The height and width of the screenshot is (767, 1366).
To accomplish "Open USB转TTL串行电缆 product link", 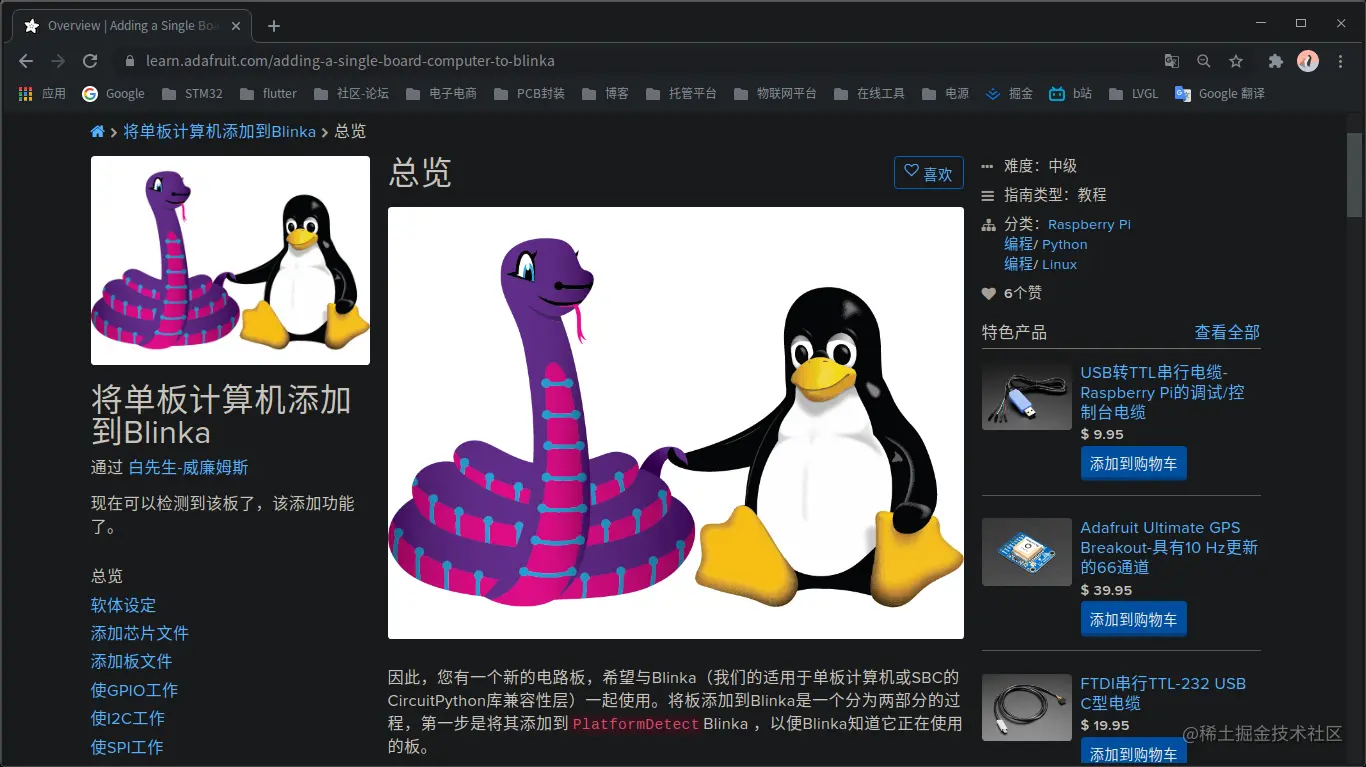I will [x=1162, y=392].
